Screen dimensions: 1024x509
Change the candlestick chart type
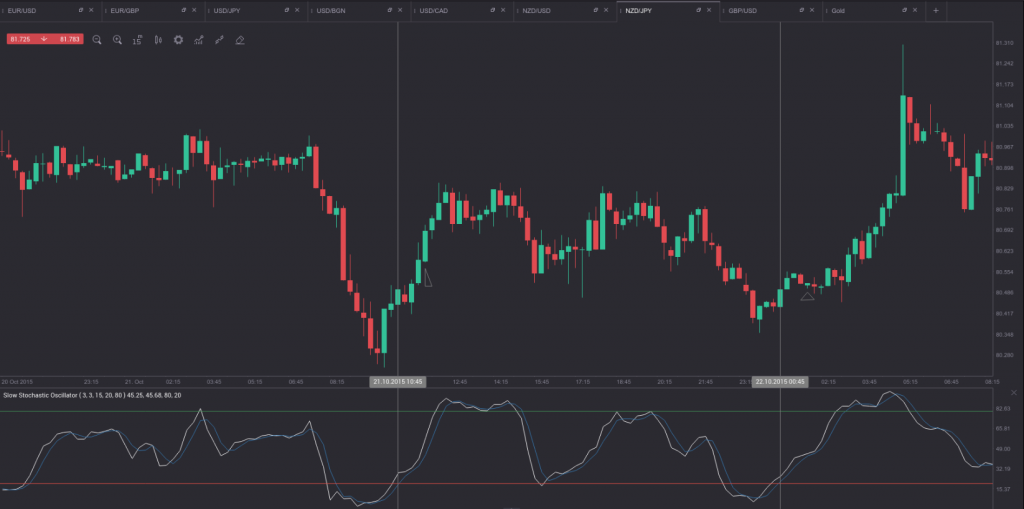click(157, 40)
